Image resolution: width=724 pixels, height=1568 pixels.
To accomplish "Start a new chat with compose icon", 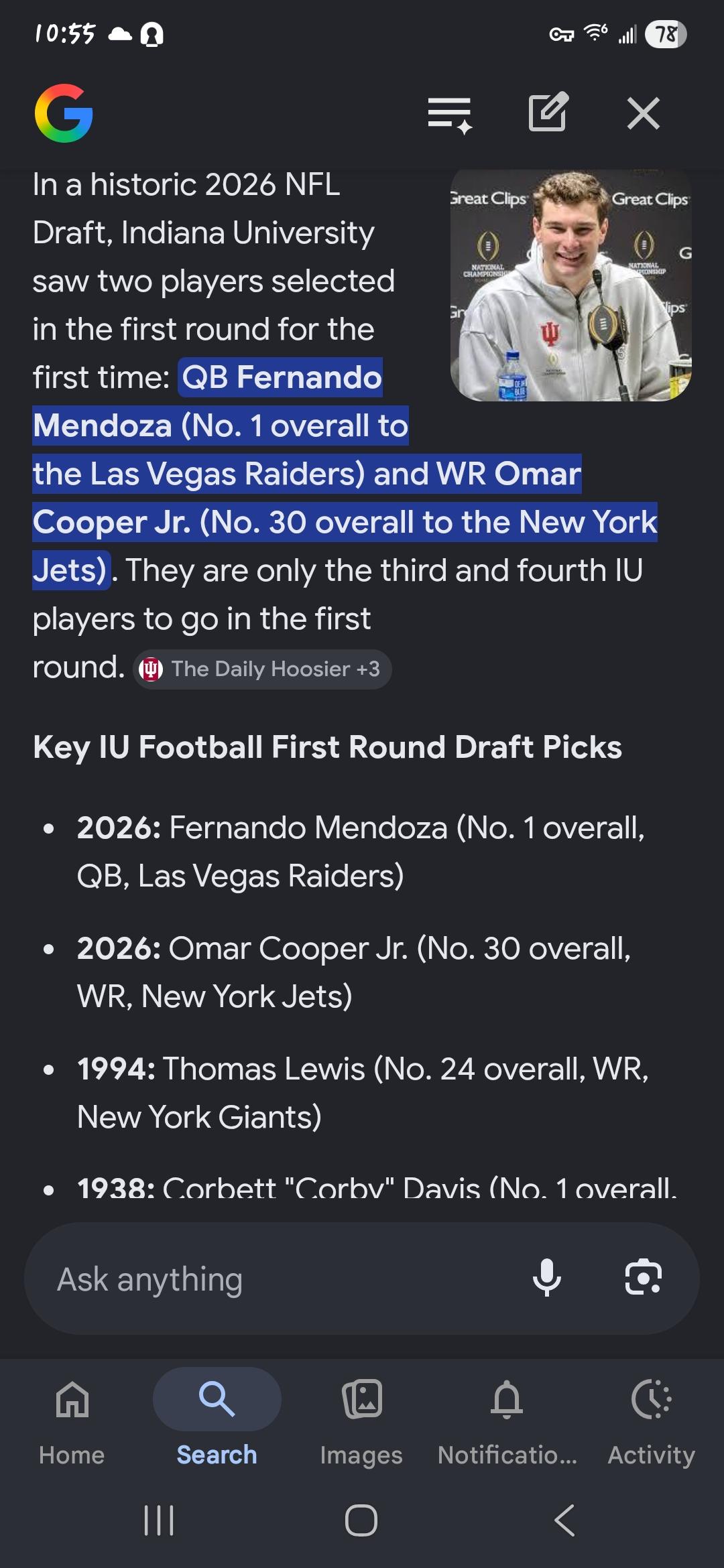I will coord(548,112).
